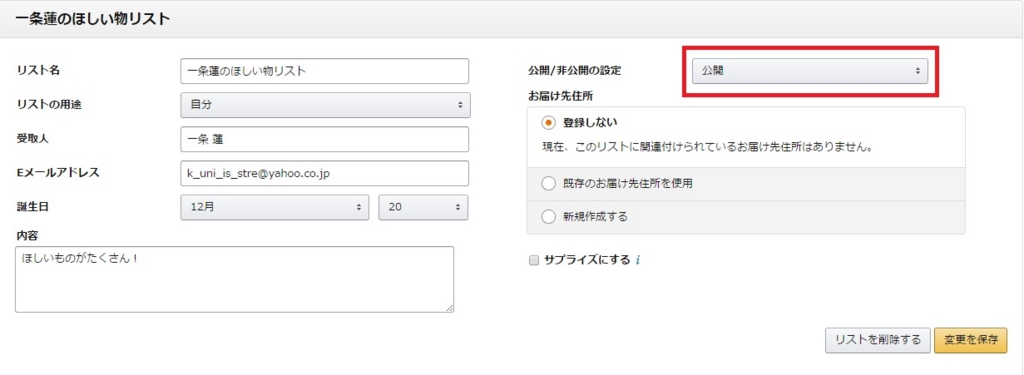This screenshot has height=375, width=1024.
Task: Click the text about no linked delivery address
Action: click(x=708, y=147)
